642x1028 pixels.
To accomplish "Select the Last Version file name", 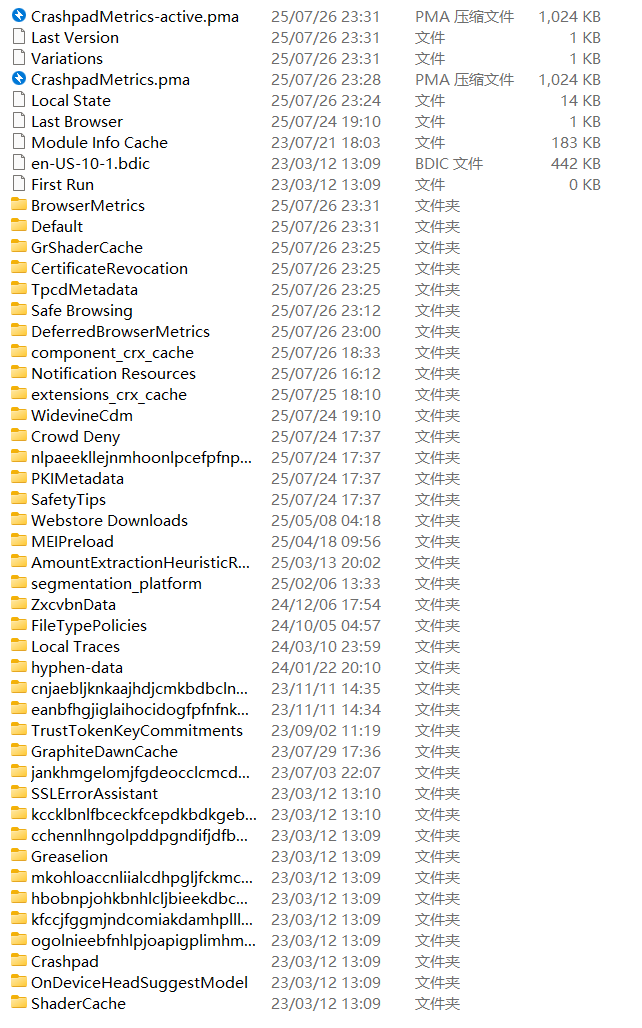I will (74, 37).
